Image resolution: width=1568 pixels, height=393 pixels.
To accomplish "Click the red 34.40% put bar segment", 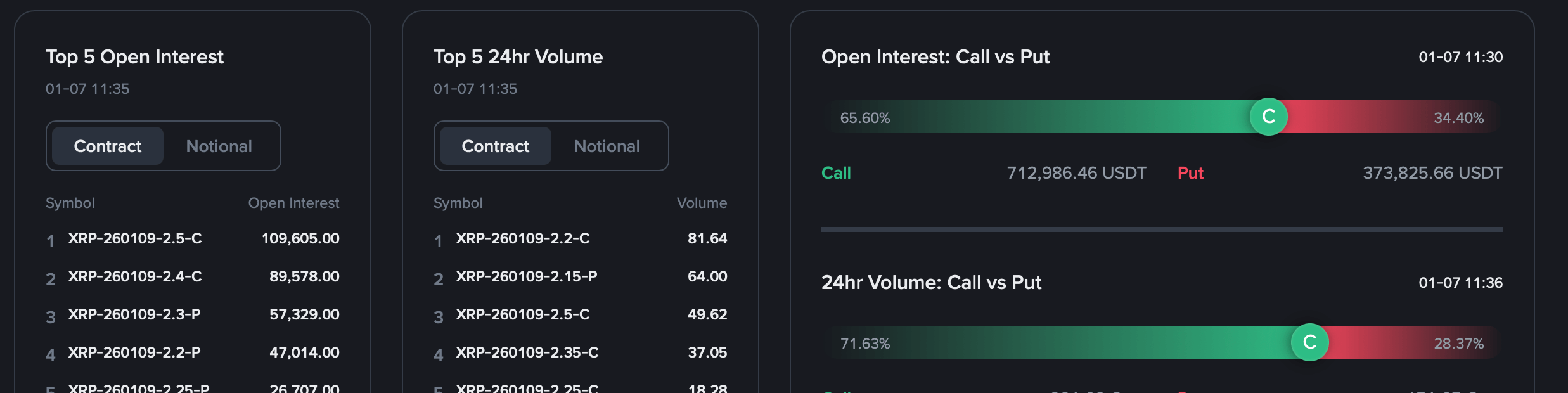I will (1388, 117).
